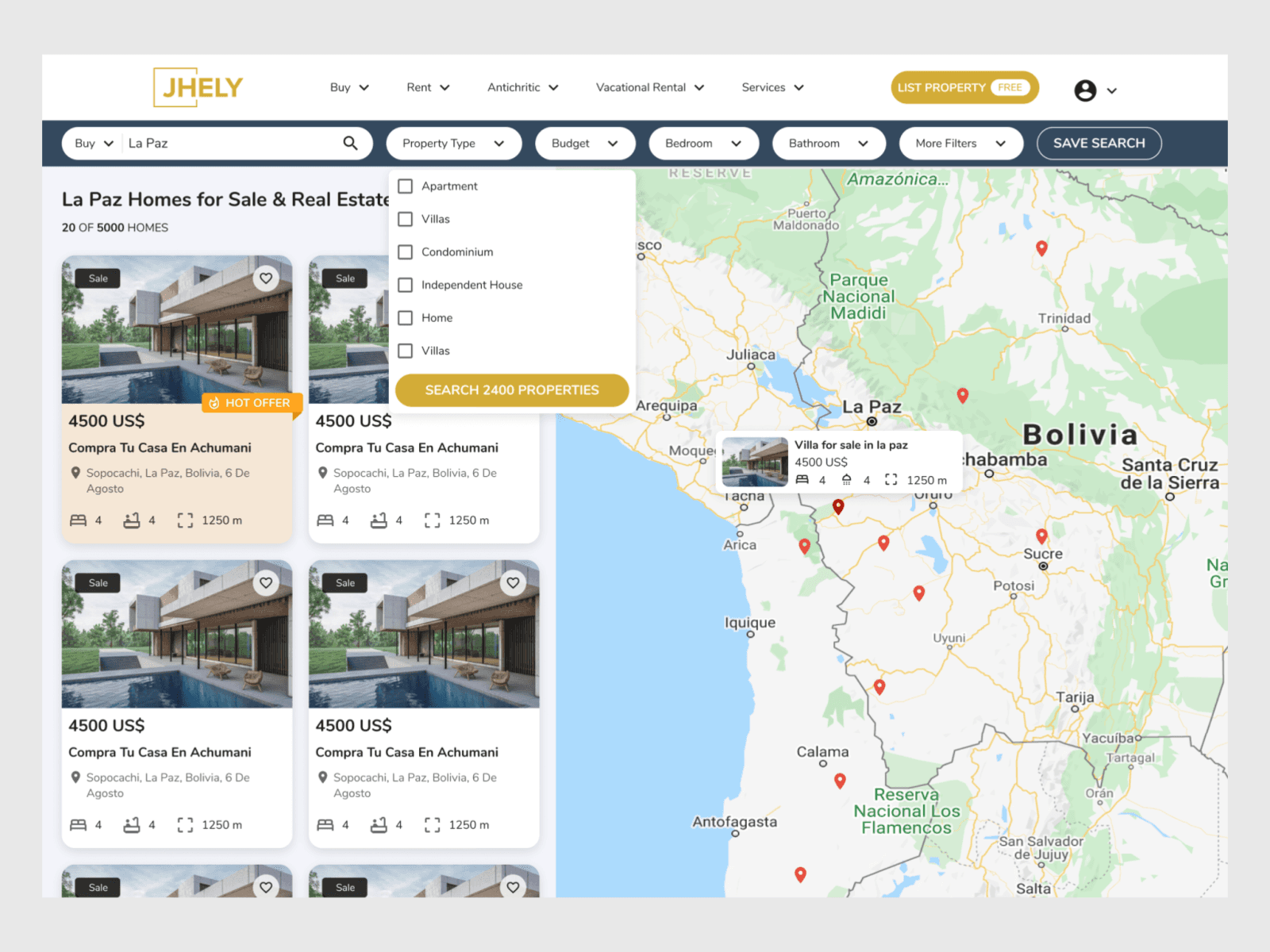The height and width of the screenshot is (952, 1270).
Task: Favorite the first Achumani listing heart icon
Action: pyautogui.click(x=266, y=278)
